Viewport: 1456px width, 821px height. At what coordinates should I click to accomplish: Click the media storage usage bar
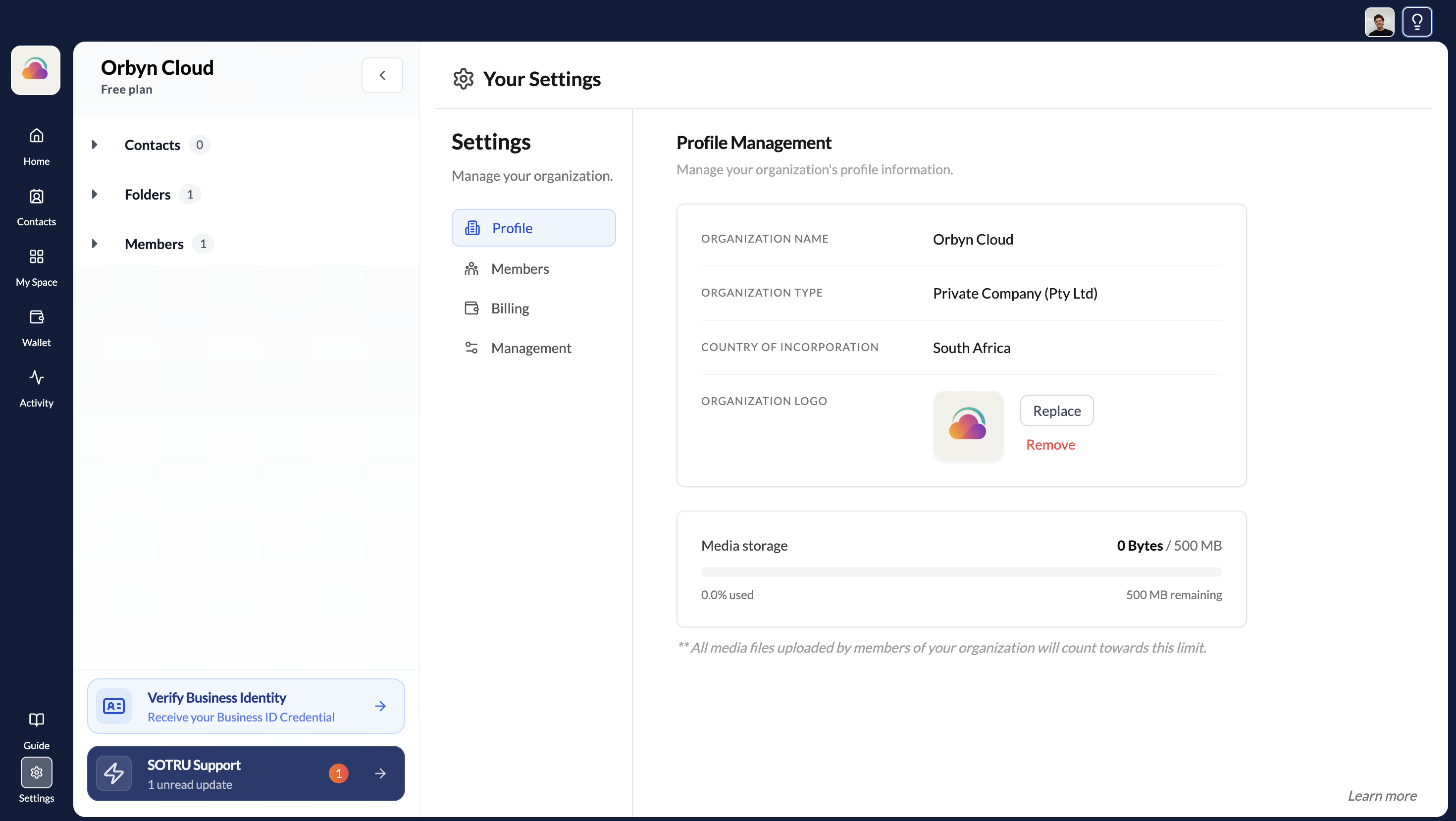(961, 572)
